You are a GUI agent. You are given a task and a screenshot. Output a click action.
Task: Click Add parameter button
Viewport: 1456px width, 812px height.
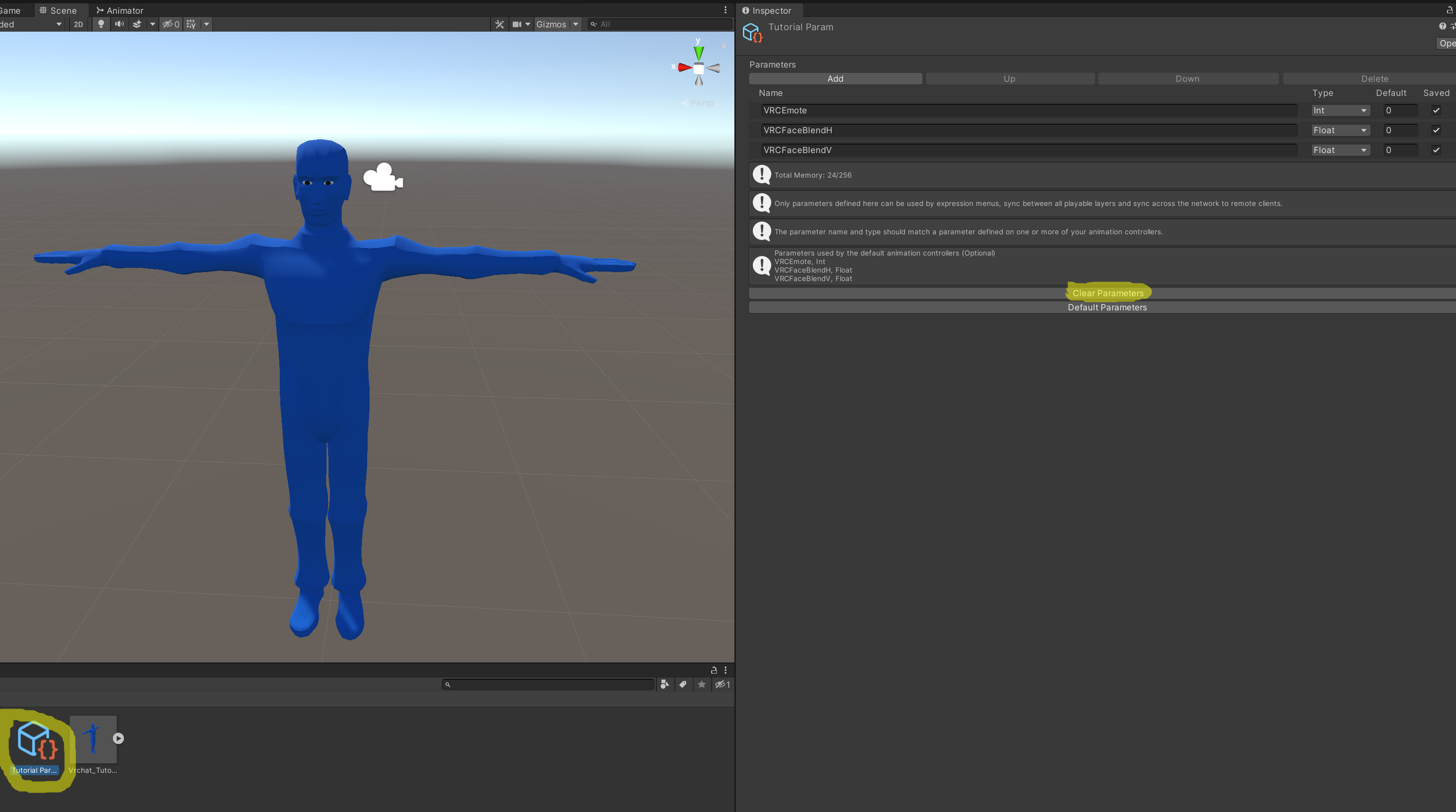point(835,78)
